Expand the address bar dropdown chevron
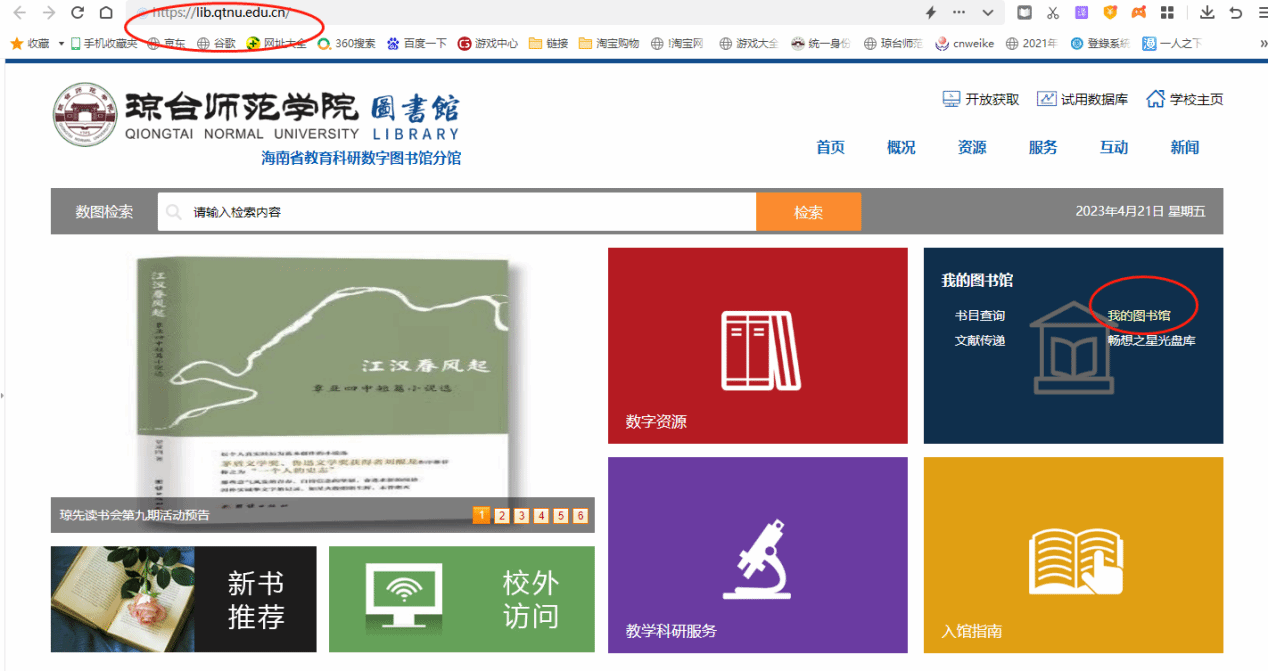The width and height of the screenshot is (1268, 671). (x=988, y=13)
